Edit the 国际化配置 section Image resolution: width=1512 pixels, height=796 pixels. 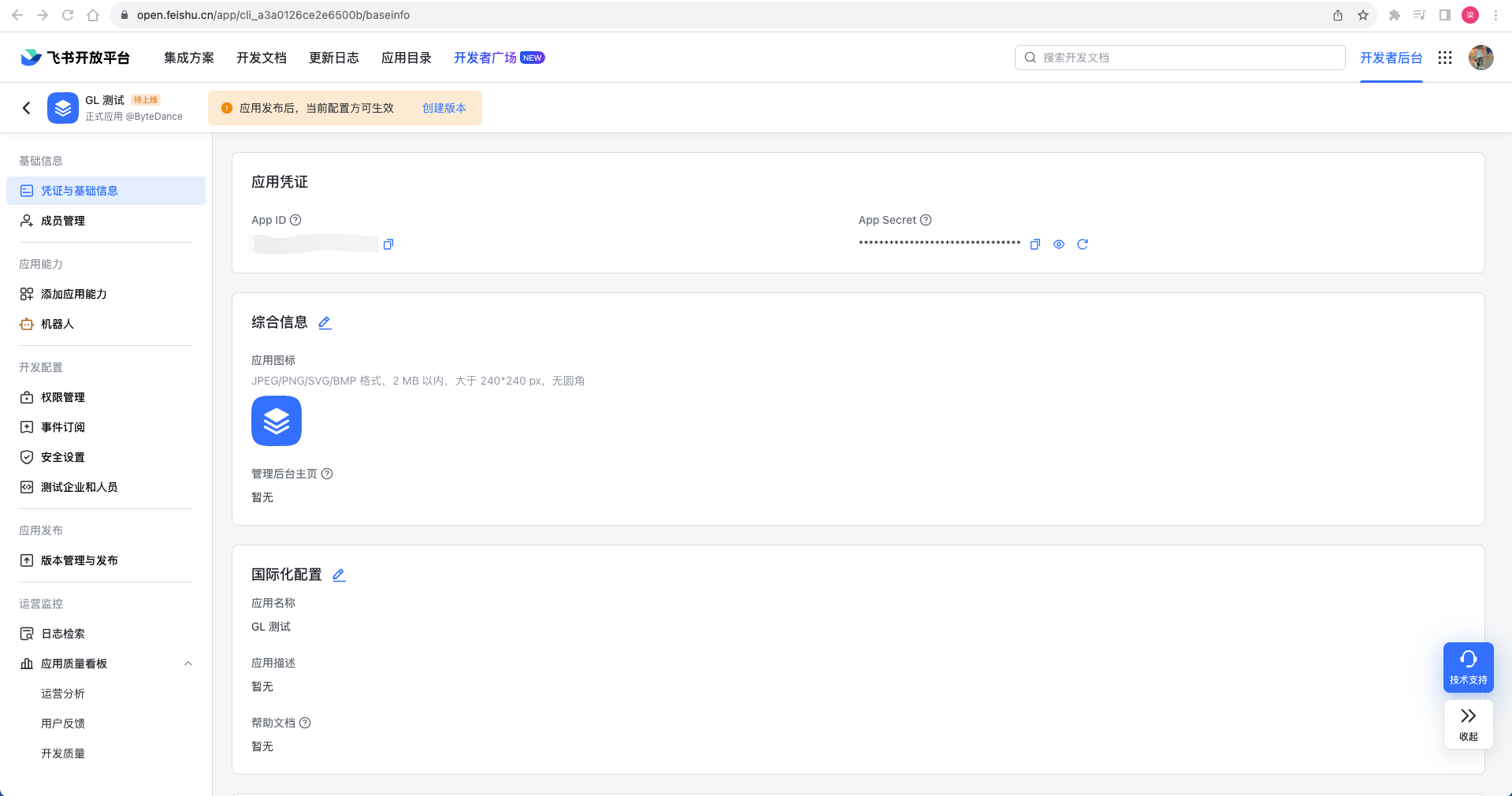coord(339,575)
